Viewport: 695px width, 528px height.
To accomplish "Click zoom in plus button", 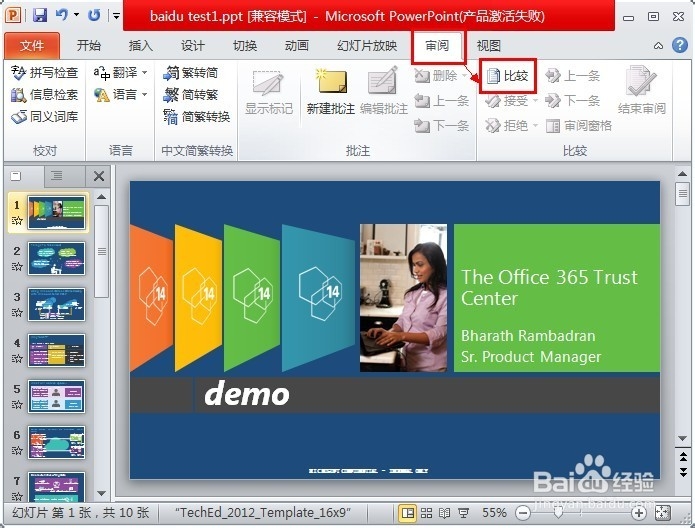I will (638, 513).
